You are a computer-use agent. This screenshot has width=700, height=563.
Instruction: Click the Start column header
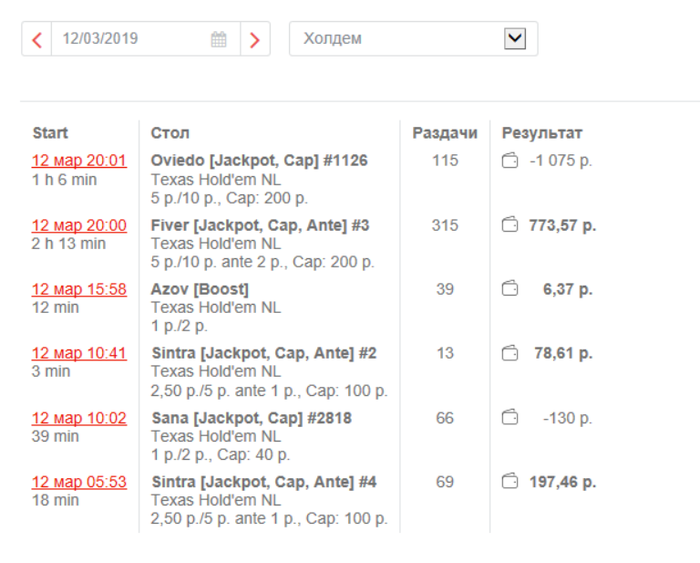point(50,133)
